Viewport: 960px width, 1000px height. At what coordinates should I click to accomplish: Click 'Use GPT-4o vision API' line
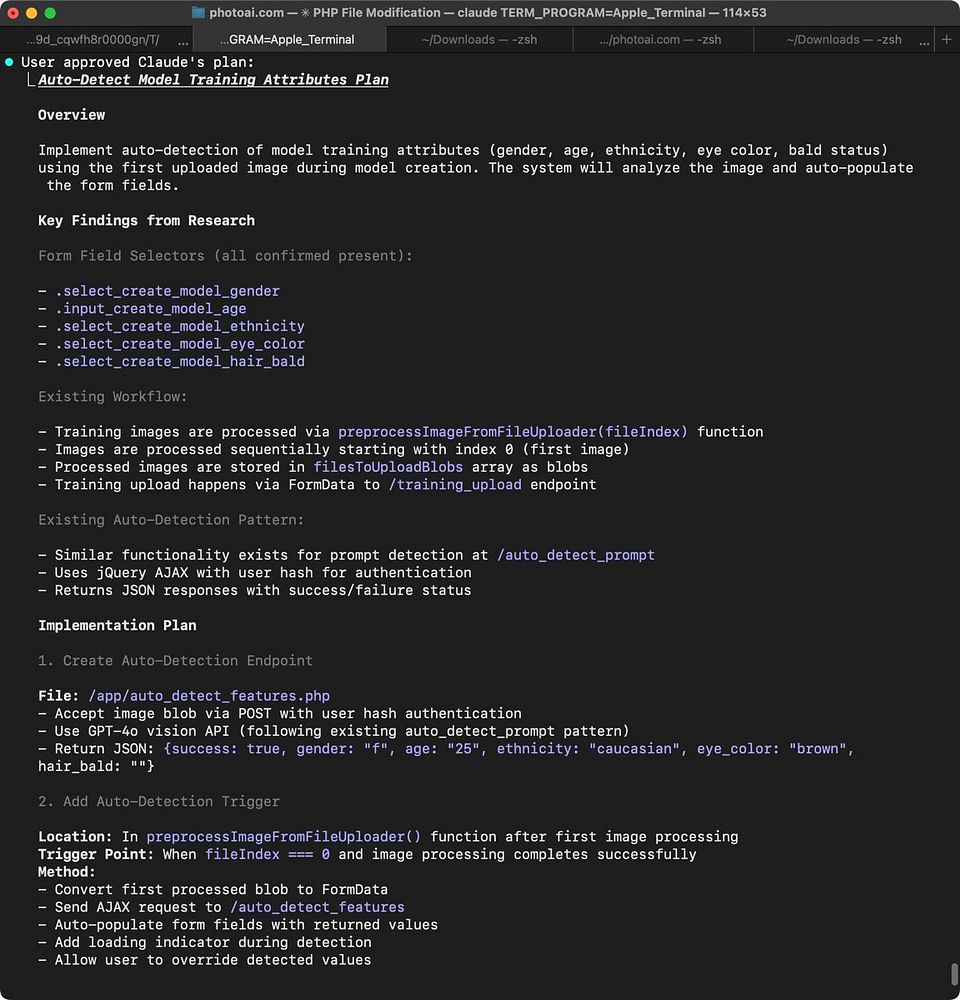coord(334,731)
